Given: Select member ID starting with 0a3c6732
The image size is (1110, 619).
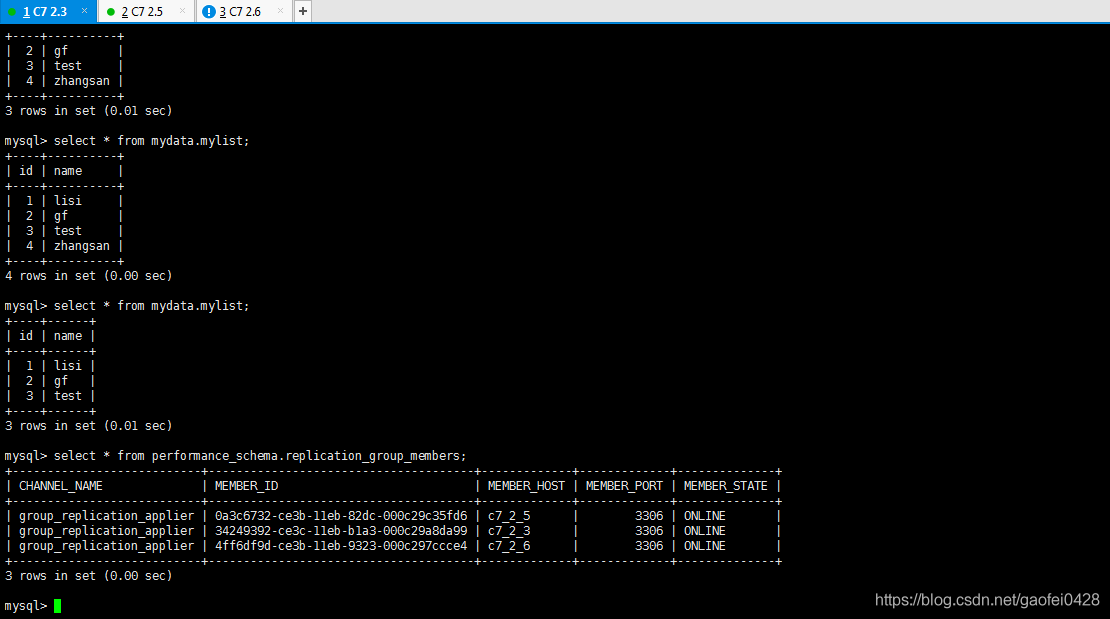Looking at the screenshot, I should (x=341, y=516).
